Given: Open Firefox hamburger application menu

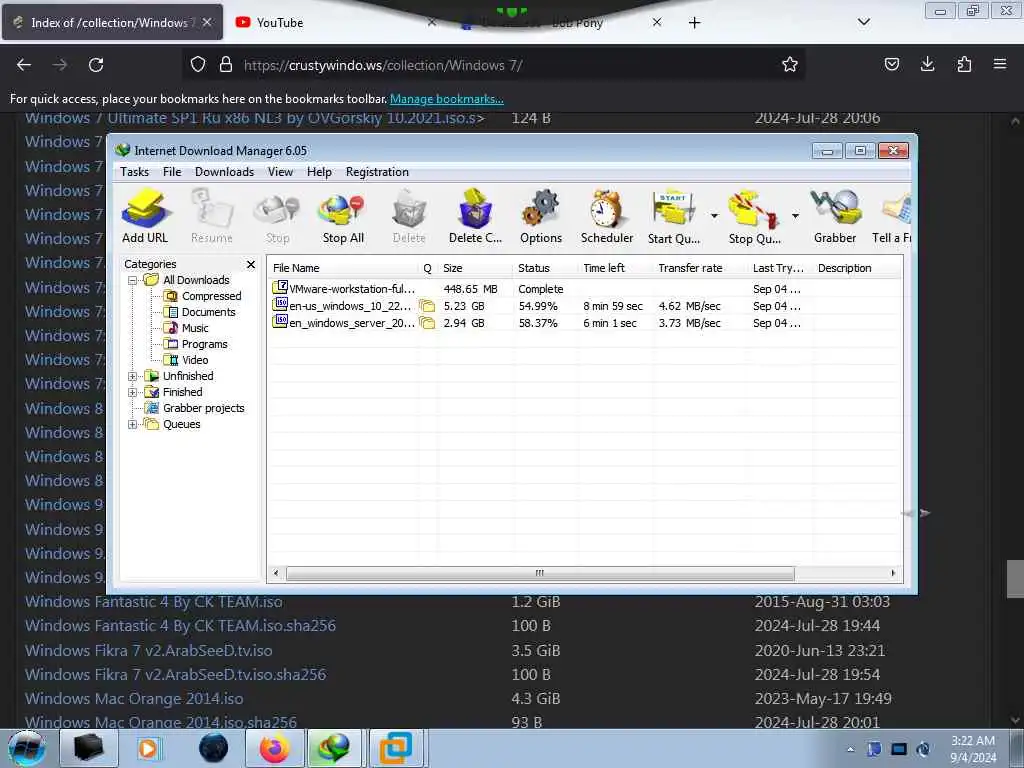Looking at the screenshot, I should 1000,64.
